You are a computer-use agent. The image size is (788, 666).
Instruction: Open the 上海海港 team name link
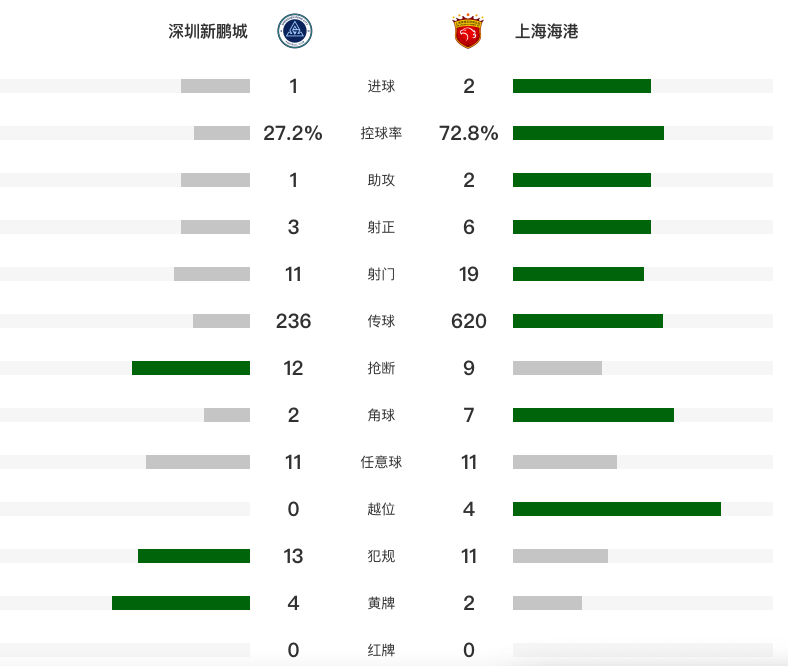point(547,31)
